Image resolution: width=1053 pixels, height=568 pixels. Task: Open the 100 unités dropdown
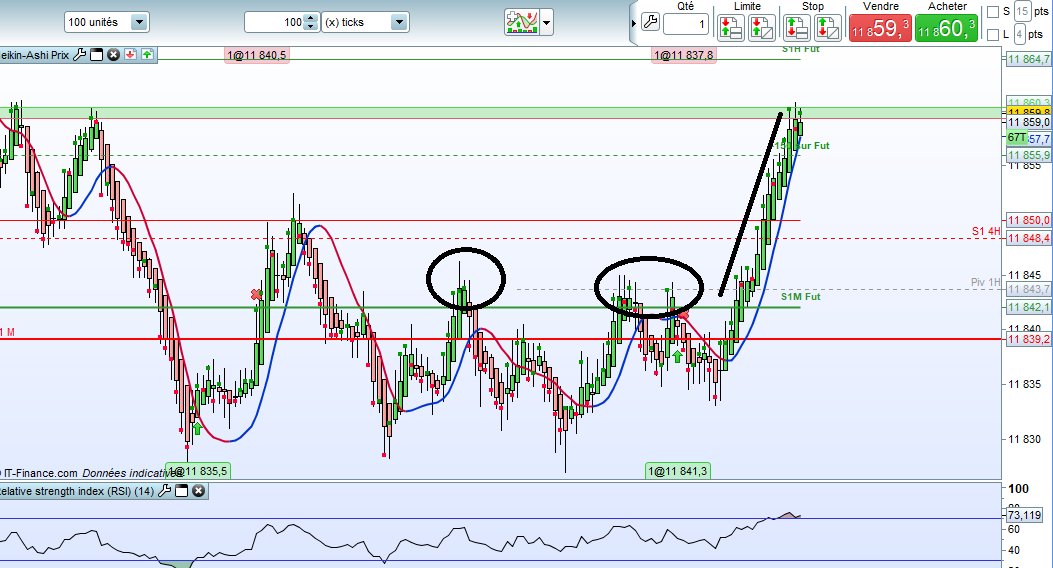(x=107, y=22)
